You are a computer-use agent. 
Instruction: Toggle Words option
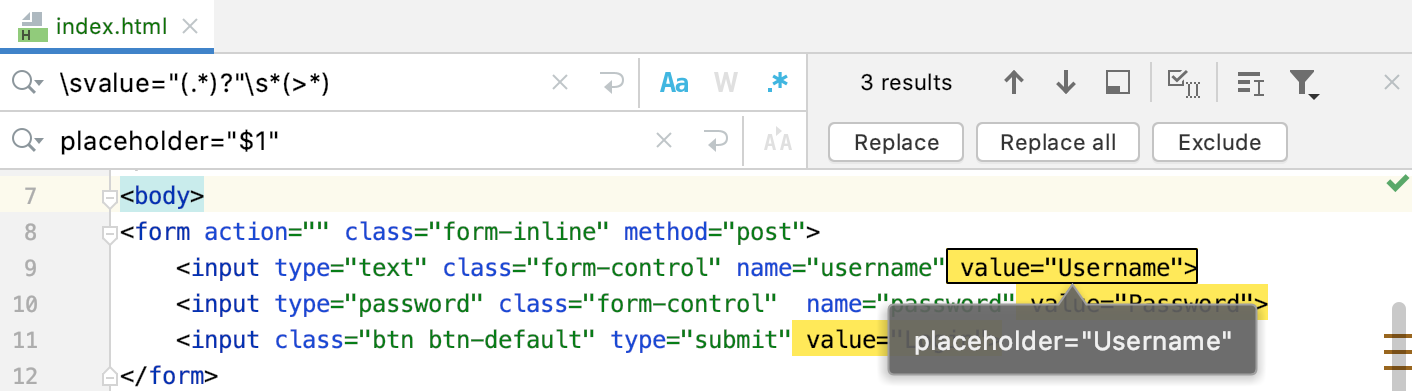click(725, 84)
